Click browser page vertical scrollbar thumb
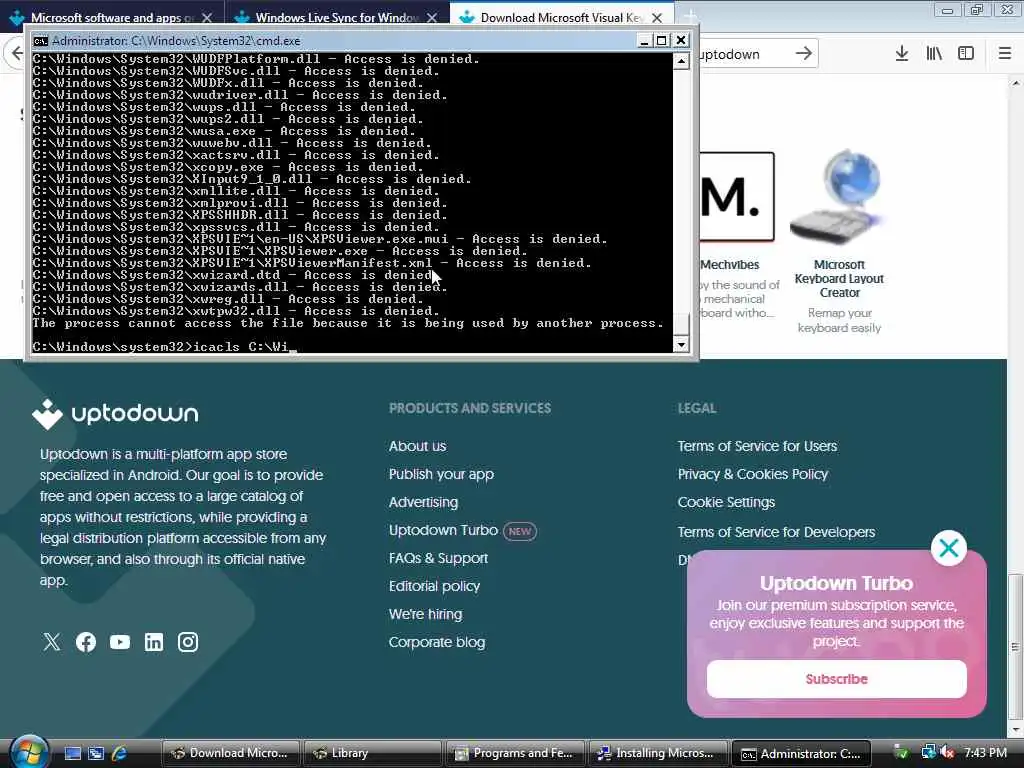Viewport: 1024px width, 768px height. 1015,645
